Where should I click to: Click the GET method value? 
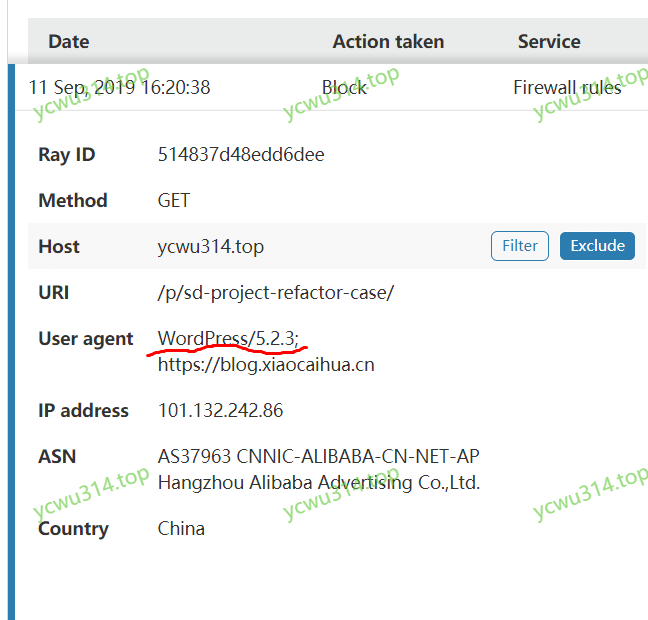point(174,201)
